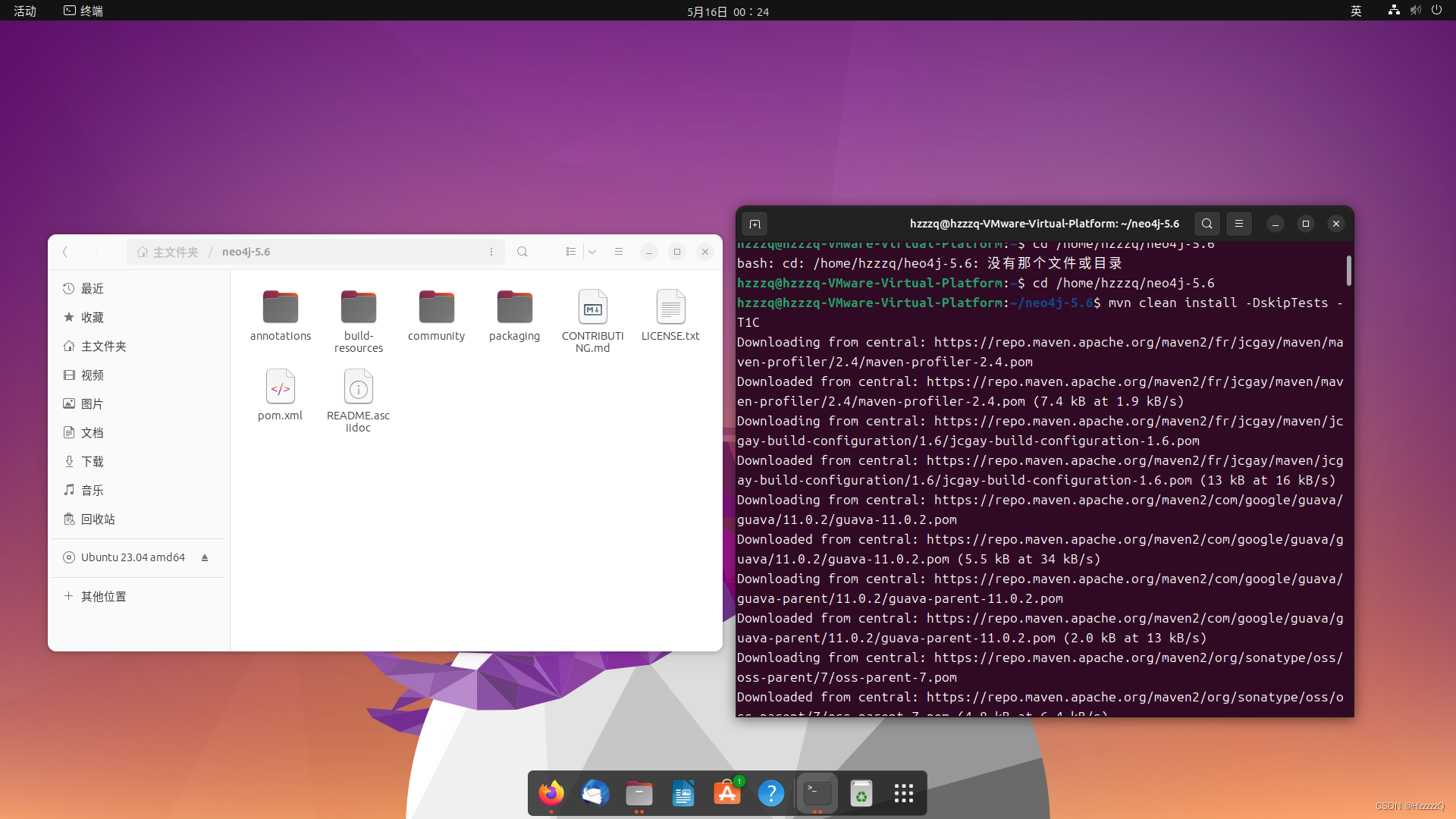Open the clock and calendar panel
Image resolution: width=1456 pixels, height=819 pixels.
[x=728, y=11]
